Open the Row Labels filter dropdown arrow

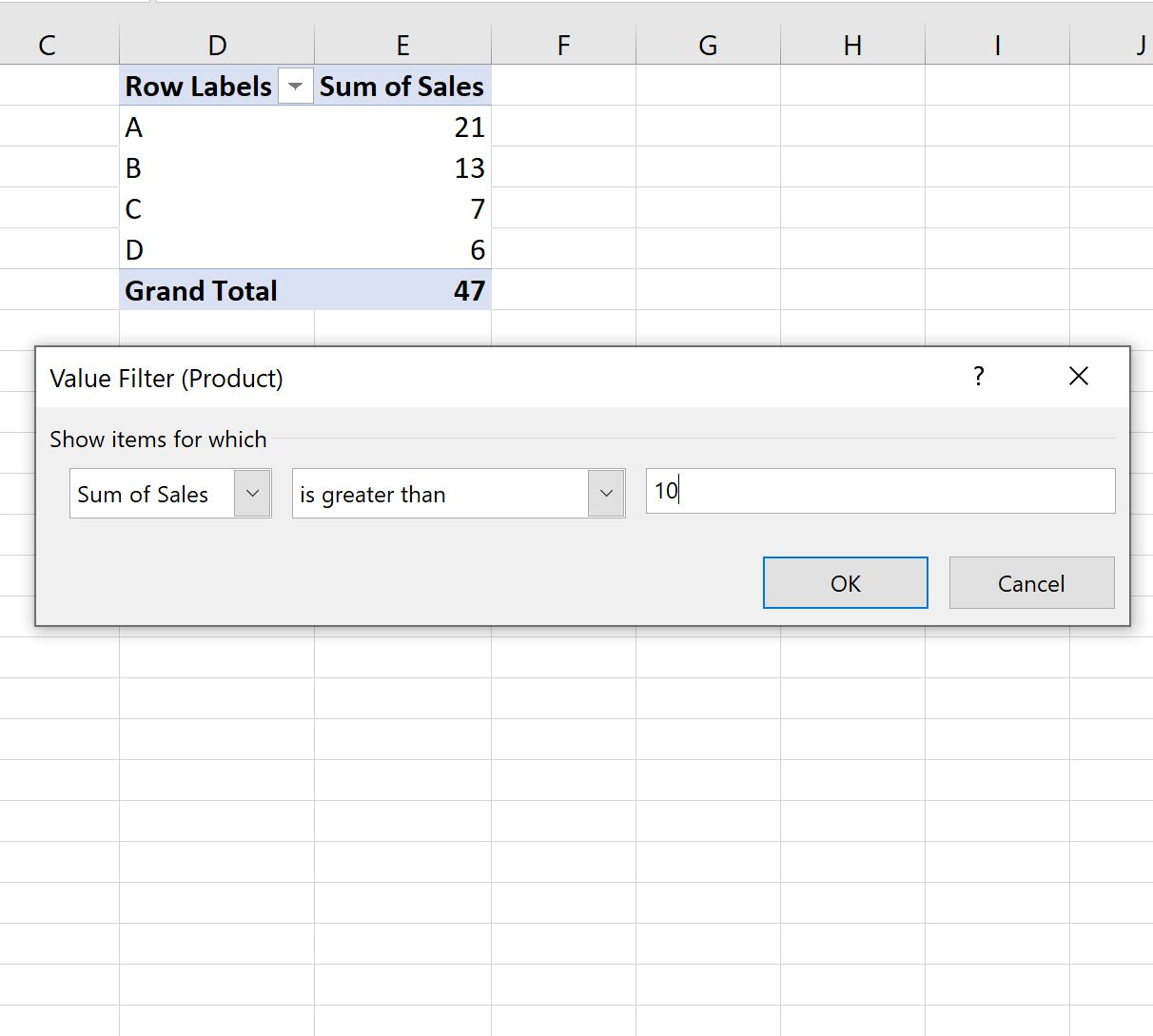coord(295,87)
